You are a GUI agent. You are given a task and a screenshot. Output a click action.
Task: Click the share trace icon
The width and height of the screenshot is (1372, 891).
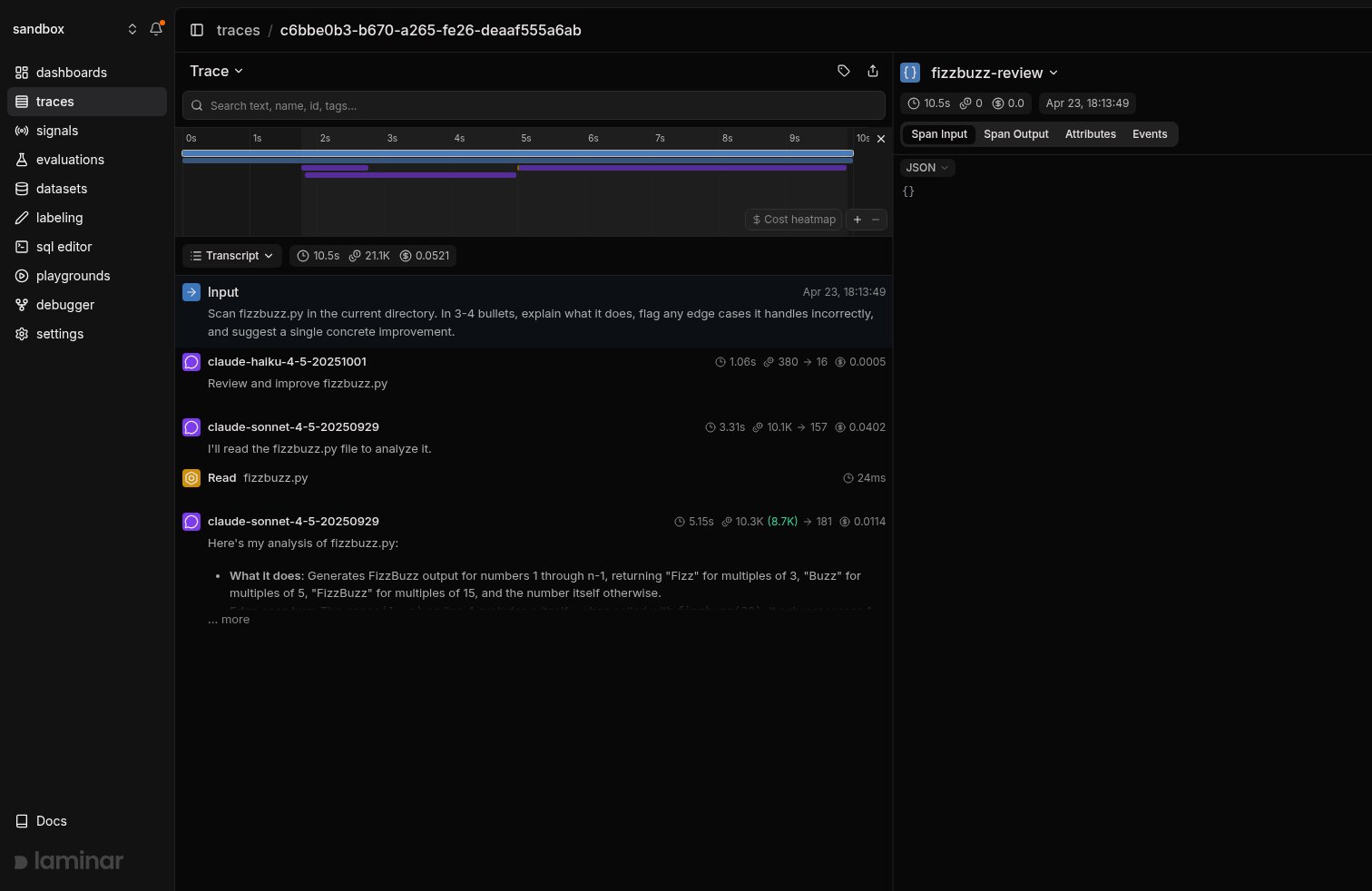click(873, 71)
